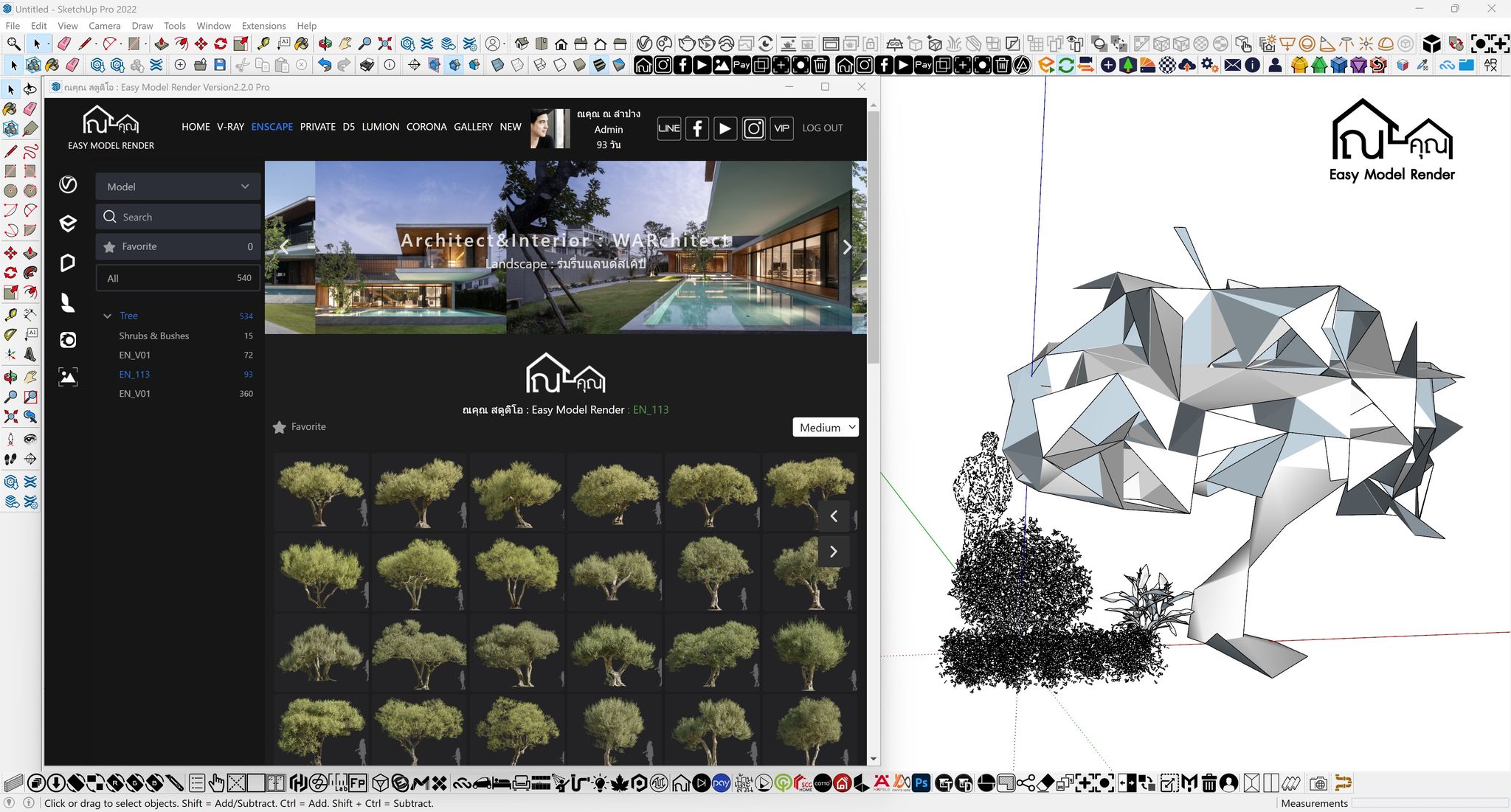This screenshot has width=1511, height=812.
Task: Open D5 section in plugin sidebar
Action: (68, 263)
